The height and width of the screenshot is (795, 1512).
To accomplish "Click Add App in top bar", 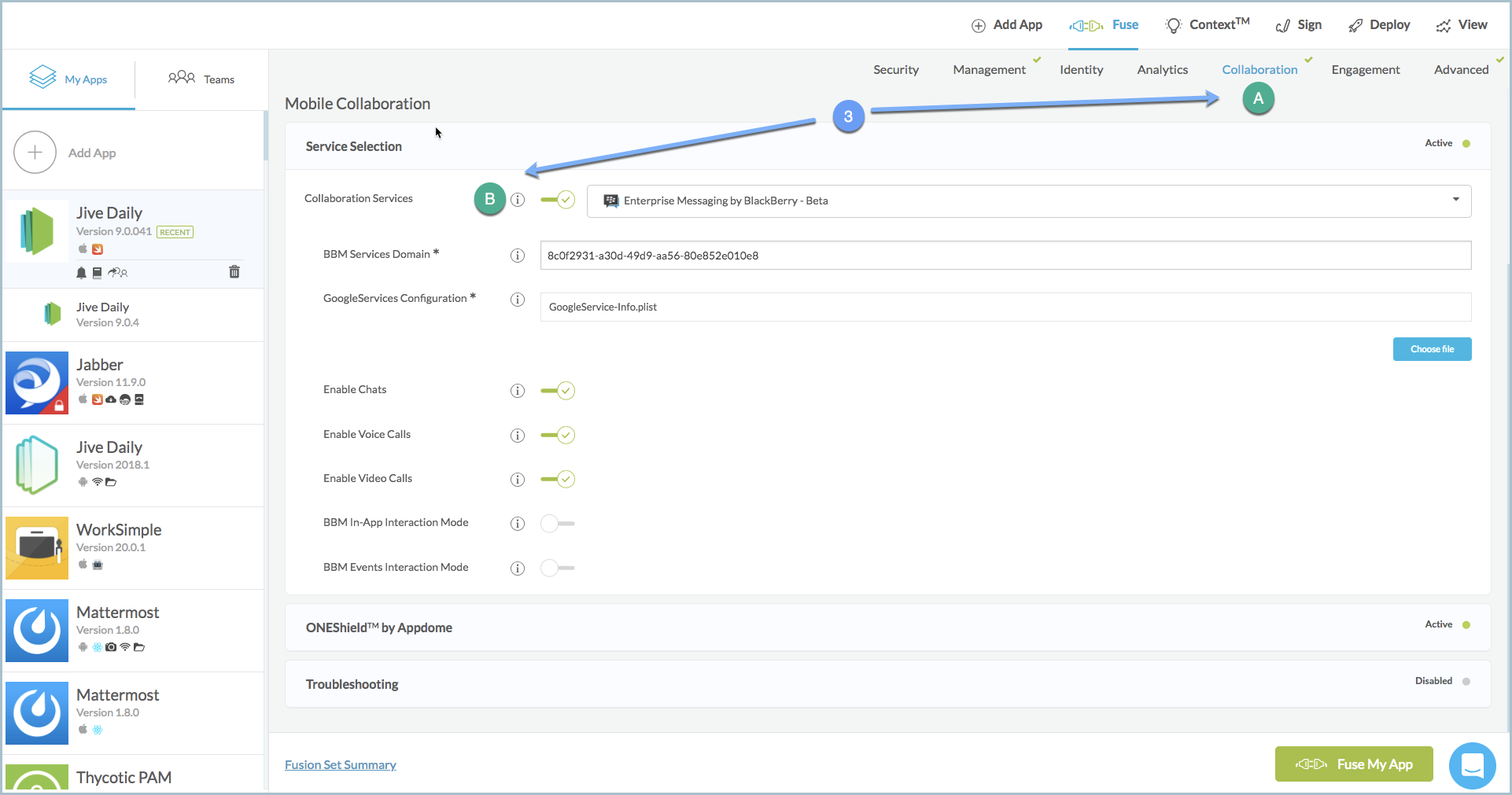I will 1007,25.
